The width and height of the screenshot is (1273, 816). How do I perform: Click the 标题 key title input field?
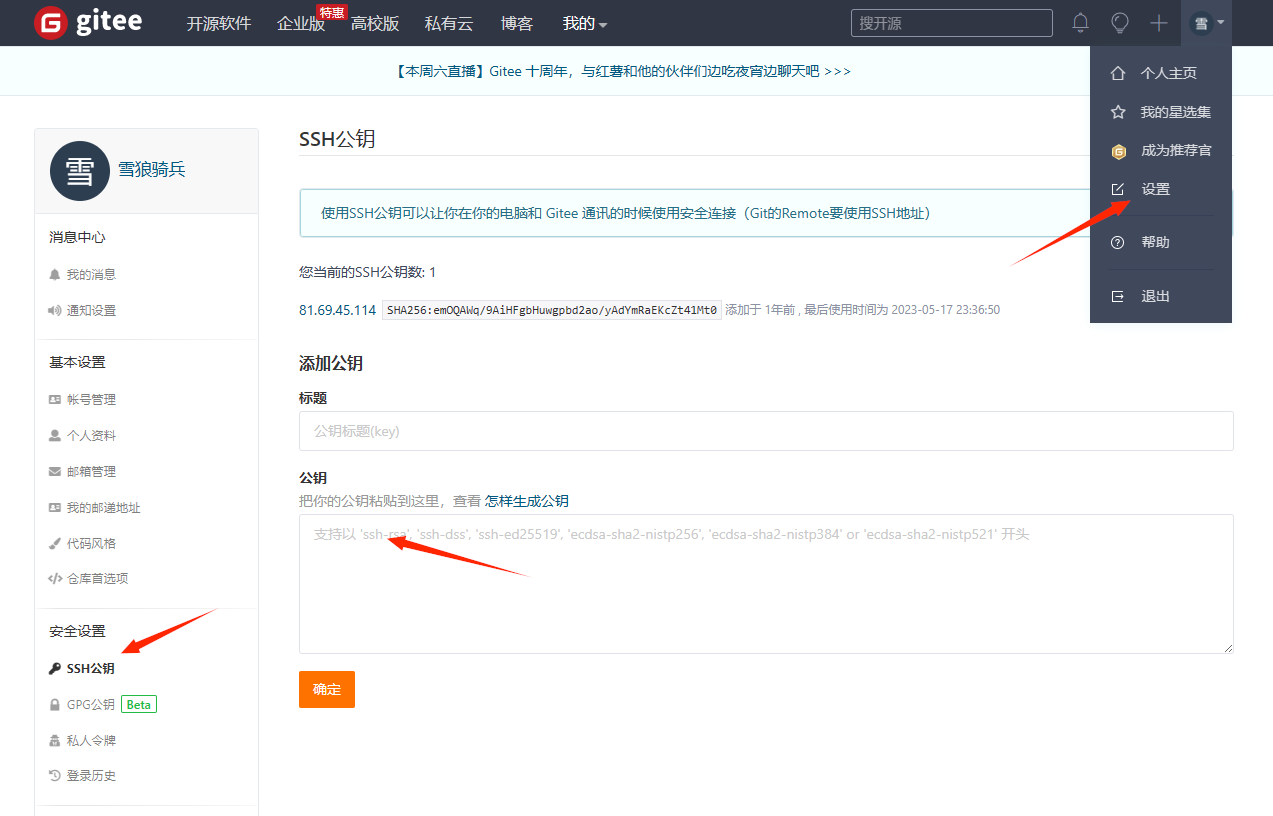pyautogui.click(x=765, y=431)
